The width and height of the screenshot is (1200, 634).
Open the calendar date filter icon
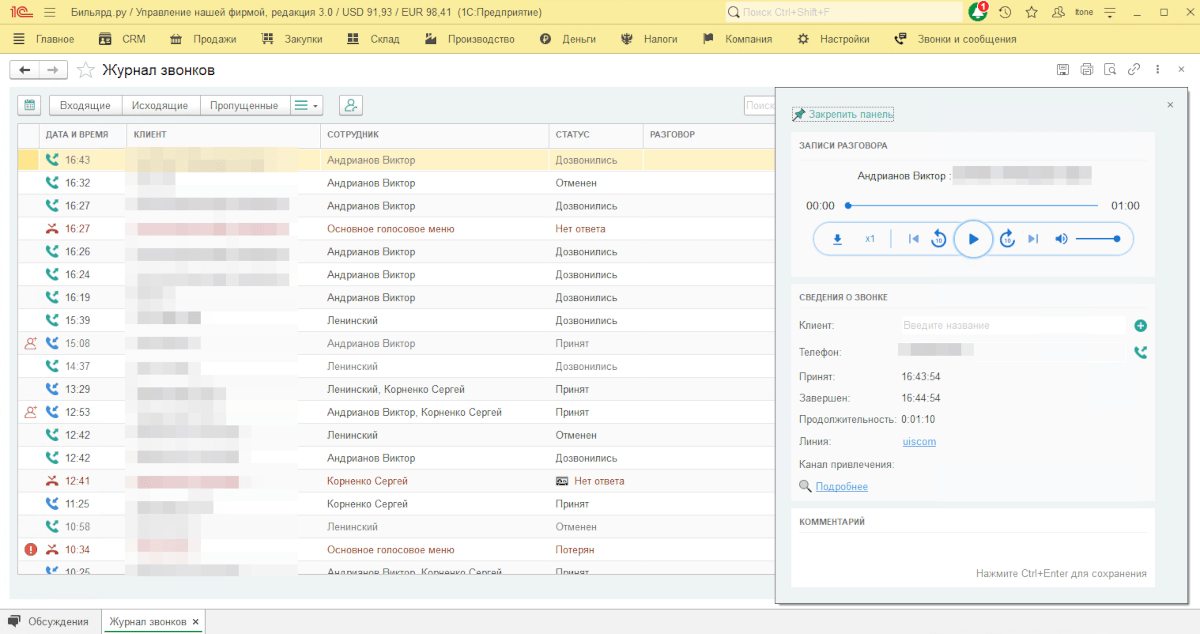coord(29,105)
